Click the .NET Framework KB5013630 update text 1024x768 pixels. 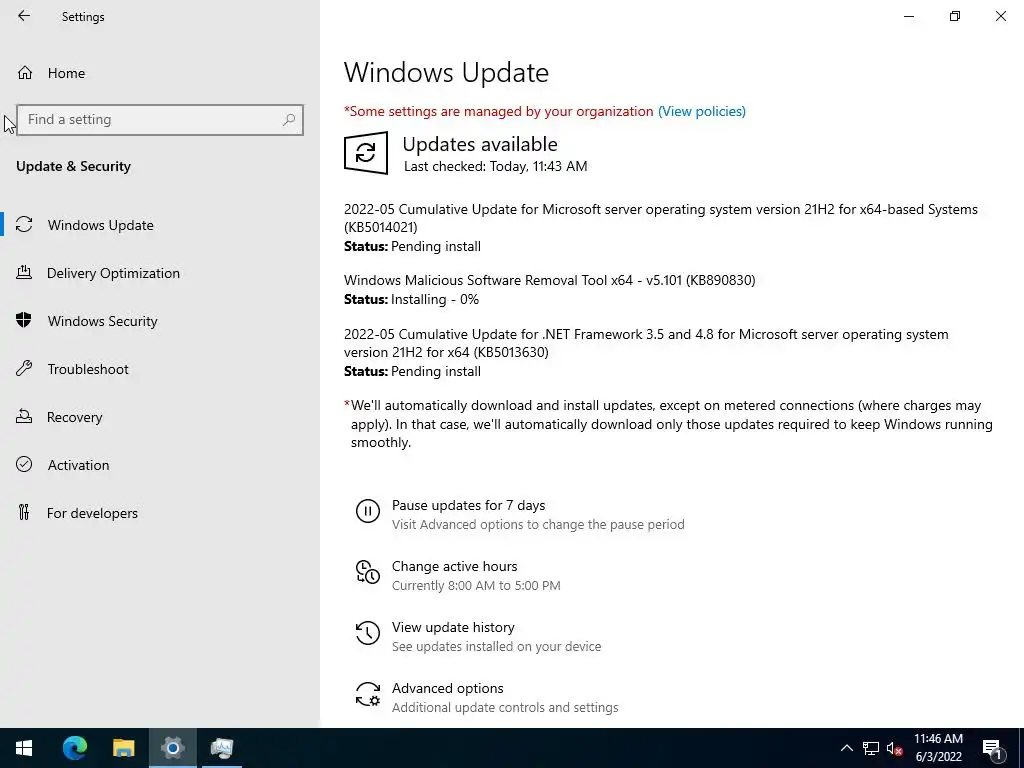point(646,343)
